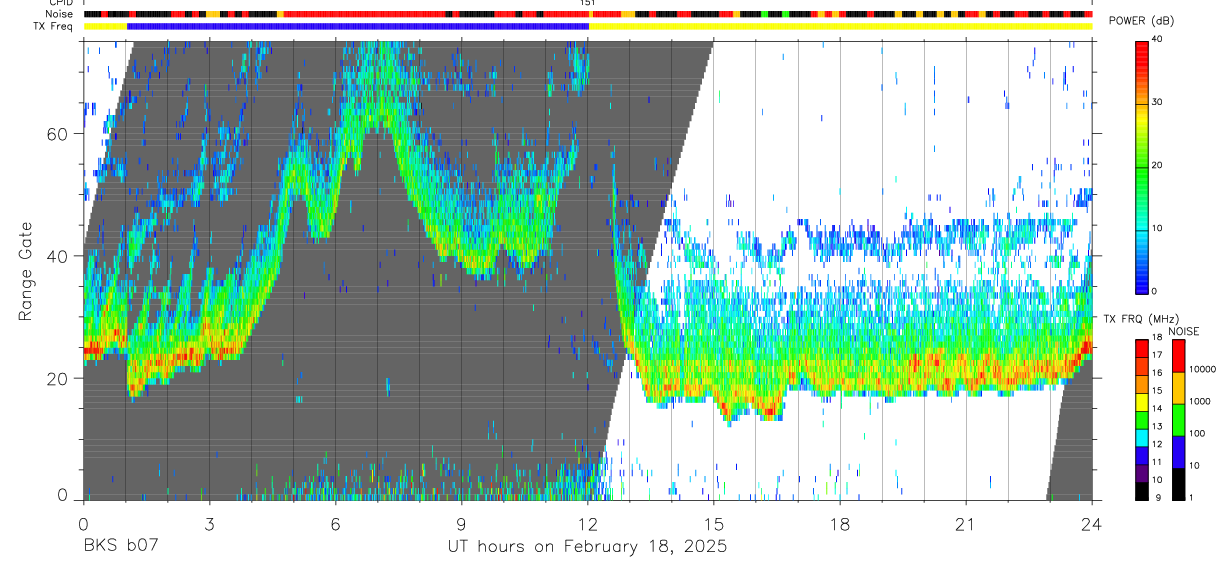Screen dimensions: 1228x567
Task: Click the black 9-10 MHz TX FRQ swatch
Action: 1141,491
